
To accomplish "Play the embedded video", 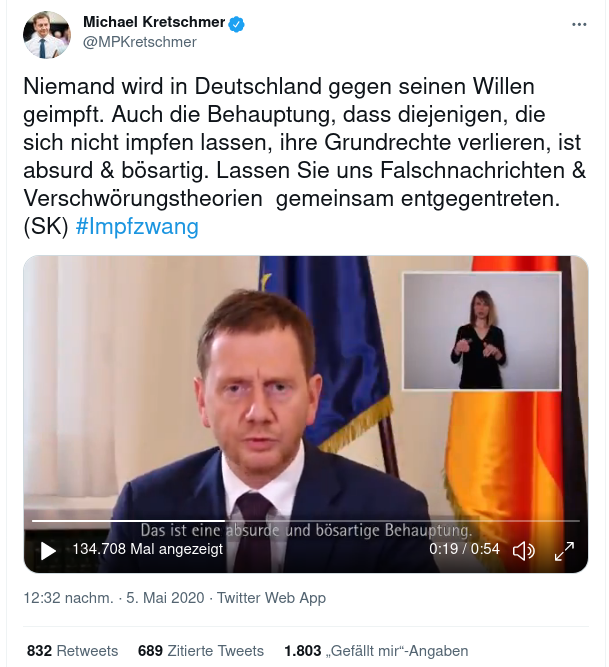I will coord(48,551).
